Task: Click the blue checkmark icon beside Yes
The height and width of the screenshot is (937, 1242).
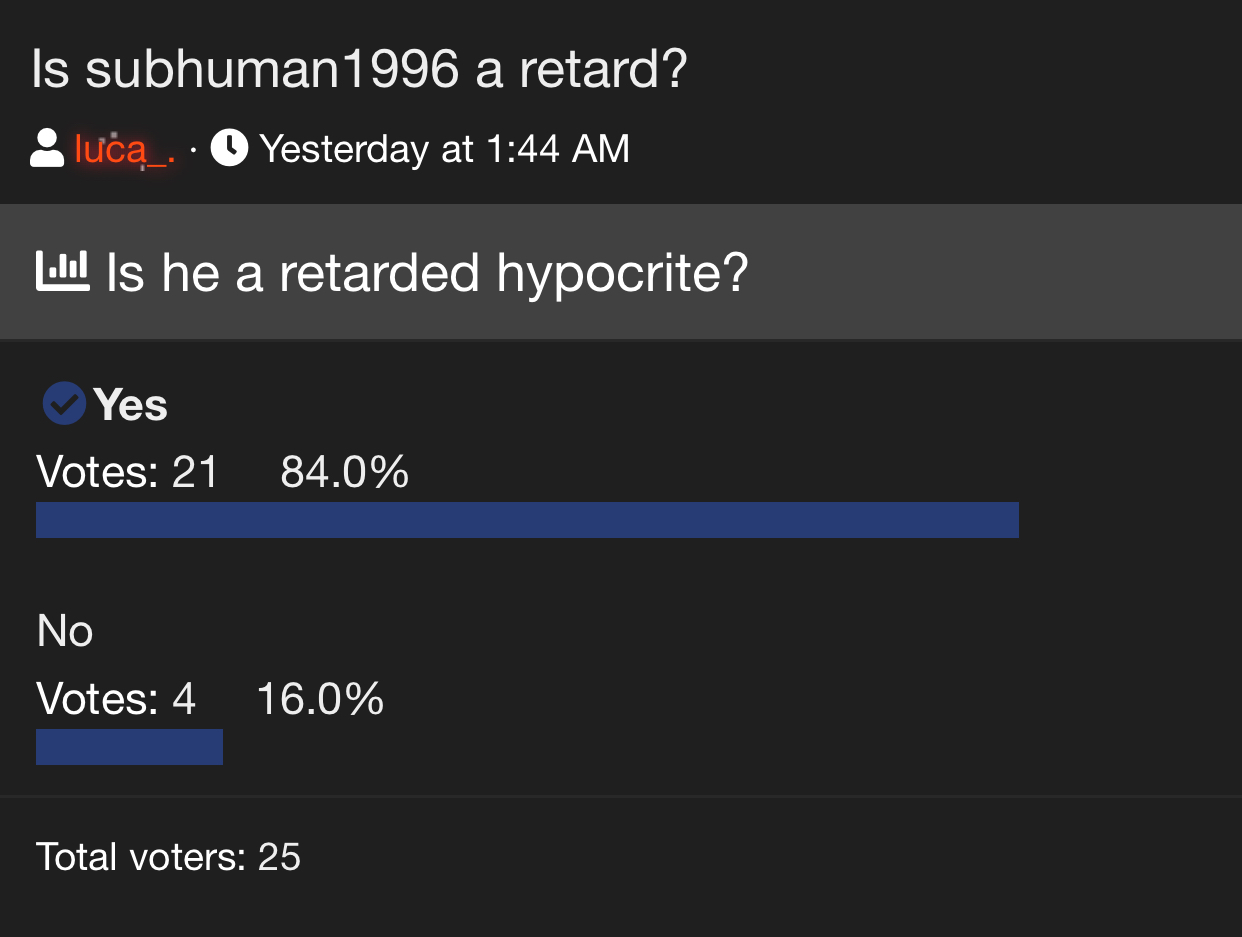Action: tap(64, 405)
